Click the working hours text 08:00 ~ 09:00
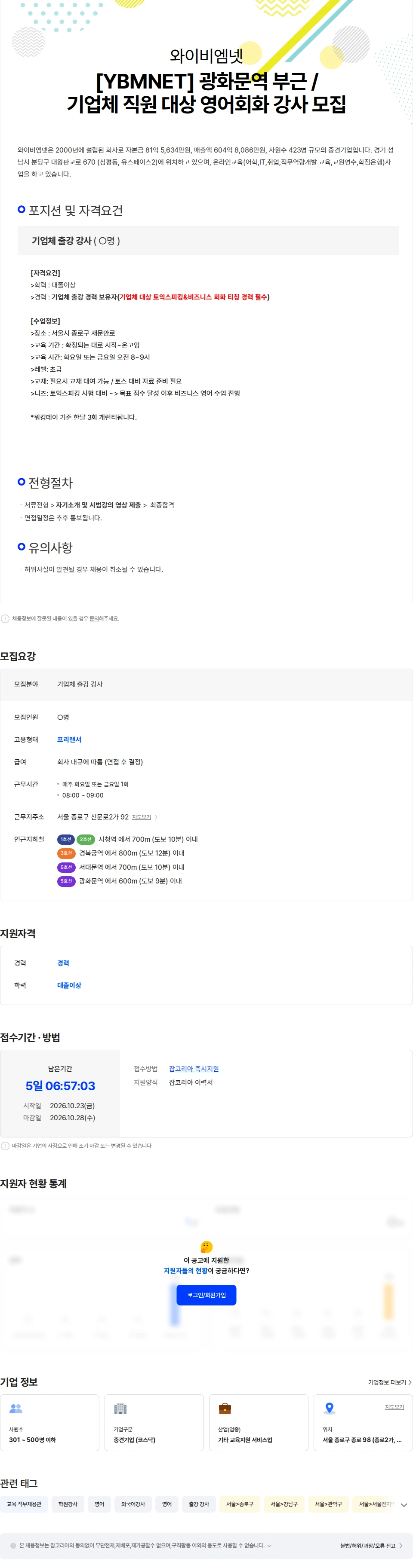The width and height of the screenshot is (413, 1568). click(83, 795)
